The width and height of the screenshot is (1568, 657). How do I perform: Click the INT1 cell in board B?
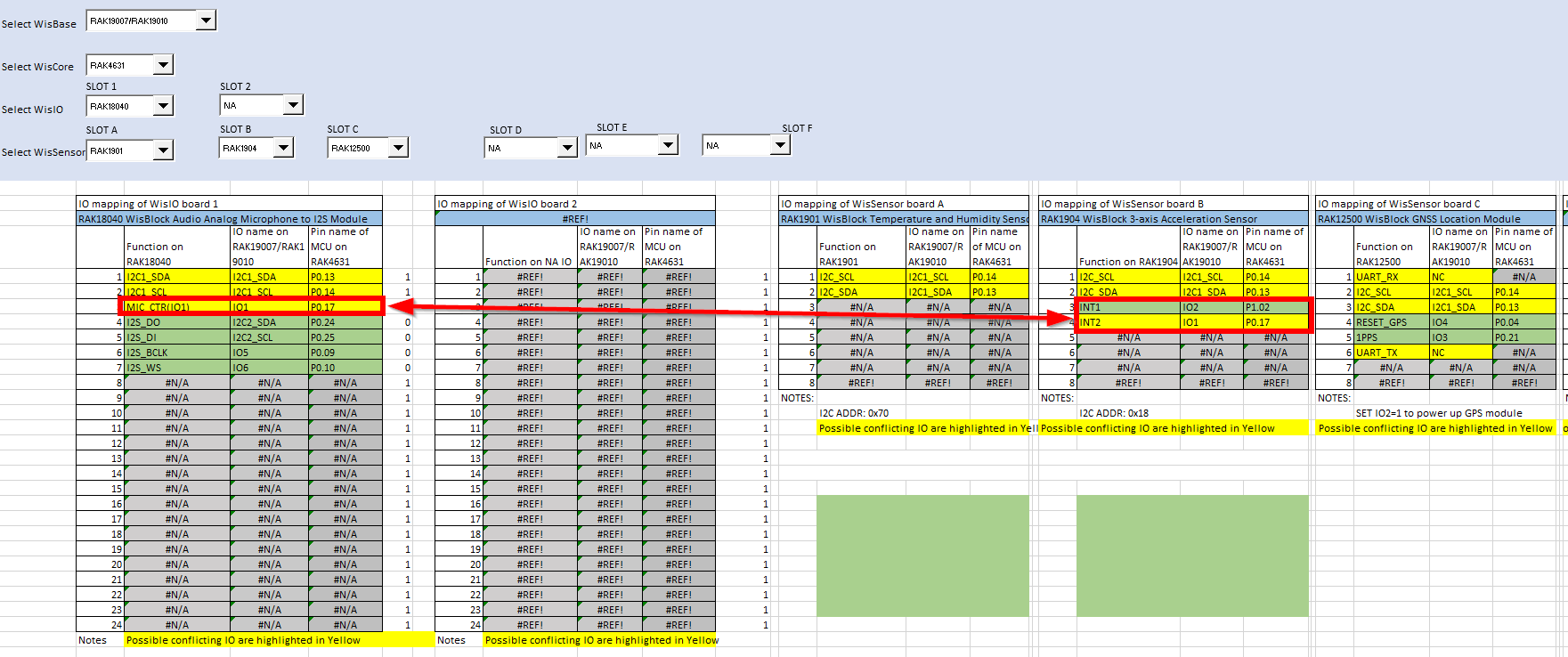pos(1128,307)
